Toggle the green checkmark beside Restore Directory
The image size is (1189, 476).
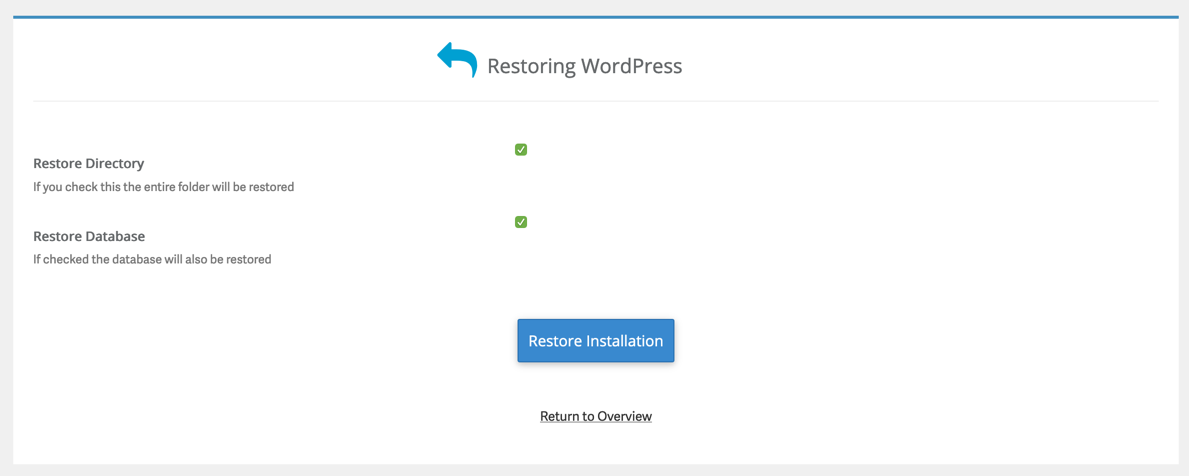[x=521, y=150]
